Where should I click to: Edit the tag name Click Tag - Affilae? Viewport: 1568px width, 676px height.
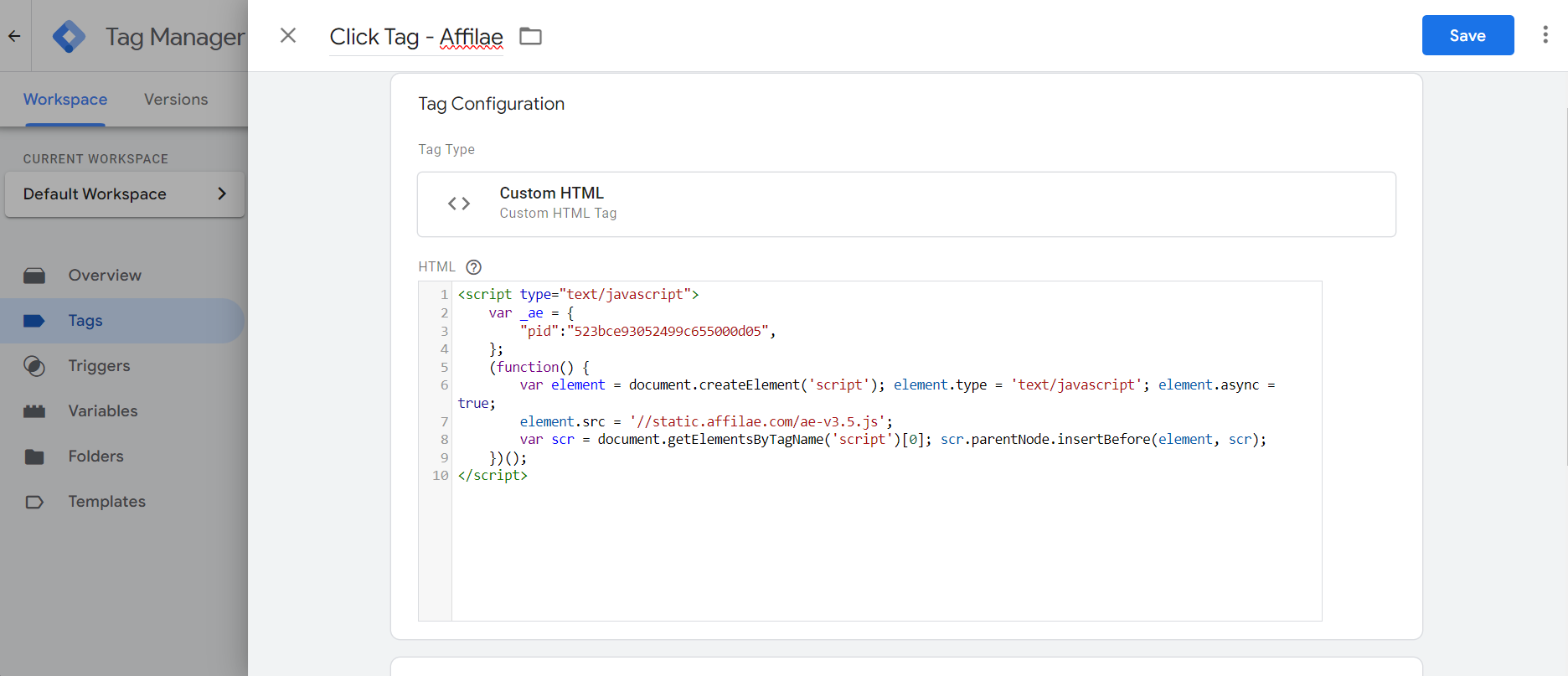416,37
